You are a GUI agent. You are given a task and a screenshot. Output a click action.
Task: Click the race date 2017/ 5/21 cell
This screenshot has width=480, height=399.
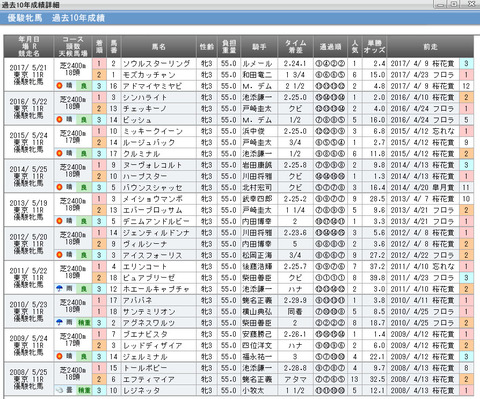[29, 75]
